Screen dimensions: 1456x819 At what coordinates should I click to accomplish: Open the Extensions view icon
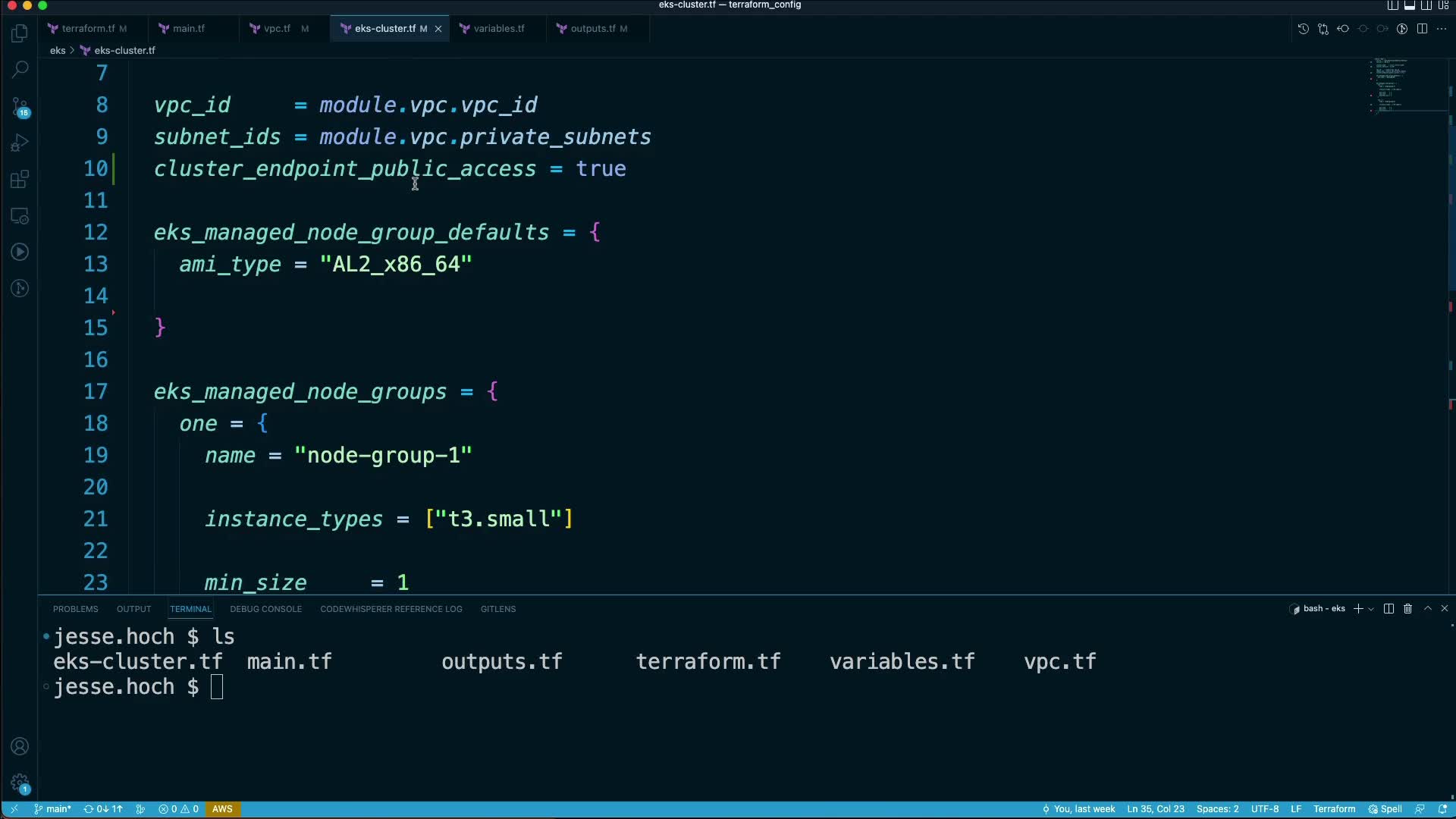[20, 180]
